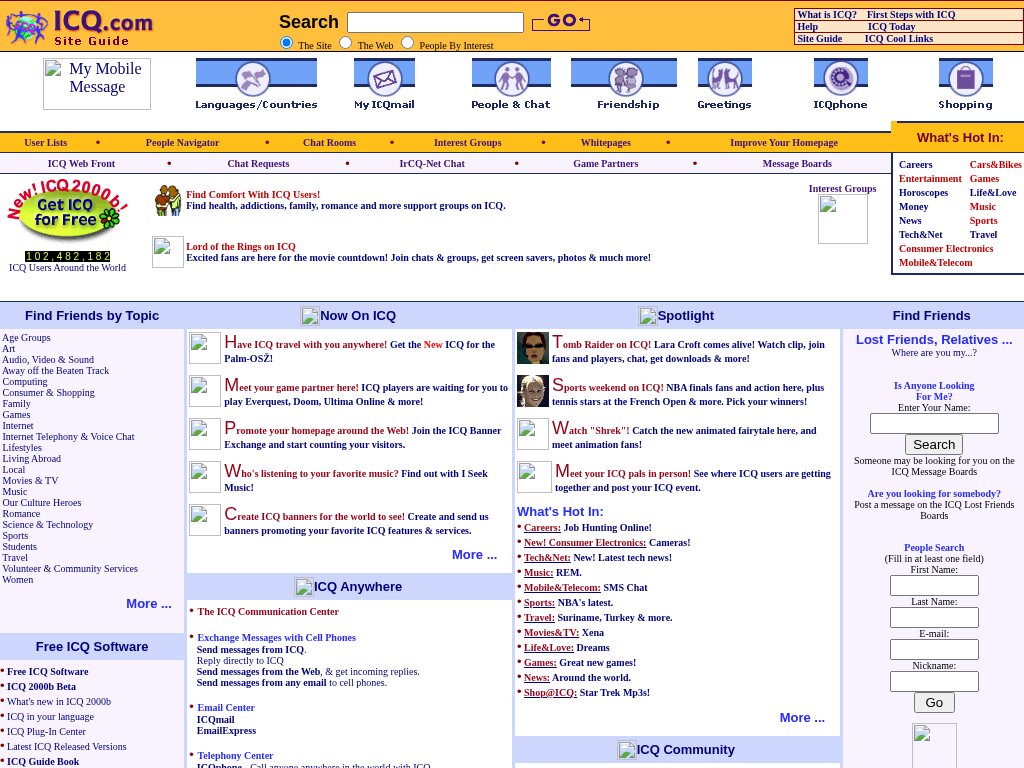The height and width of the screenshot is (768, 1024).
Task: Open the People & Chat icon
Action: coord(511,84)
